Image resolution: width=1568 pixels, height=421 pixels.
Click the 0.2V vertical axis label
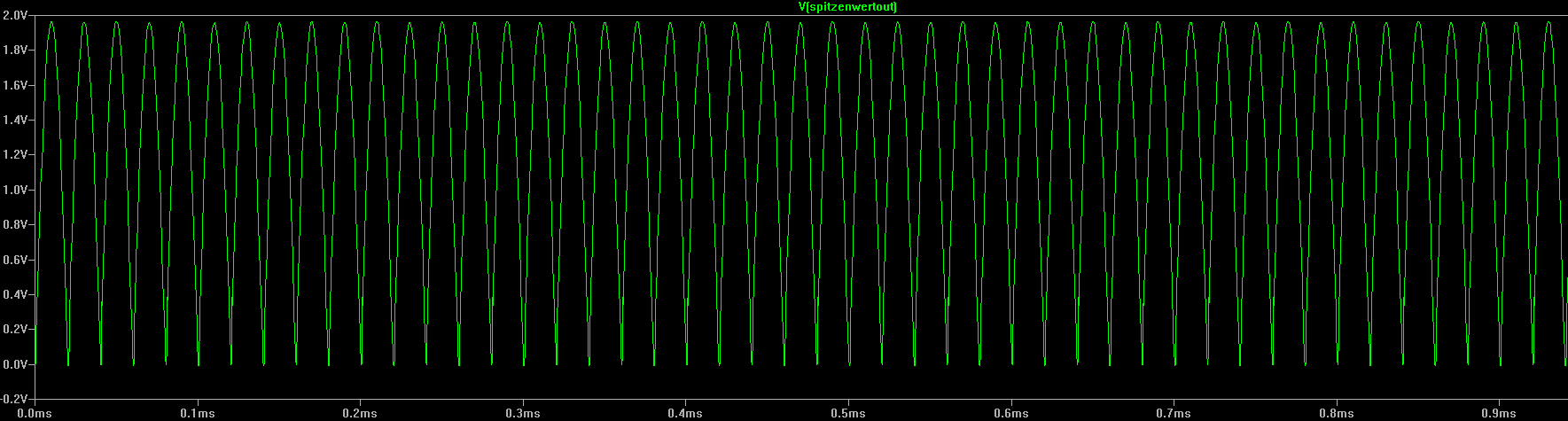(x=14, y=329)
